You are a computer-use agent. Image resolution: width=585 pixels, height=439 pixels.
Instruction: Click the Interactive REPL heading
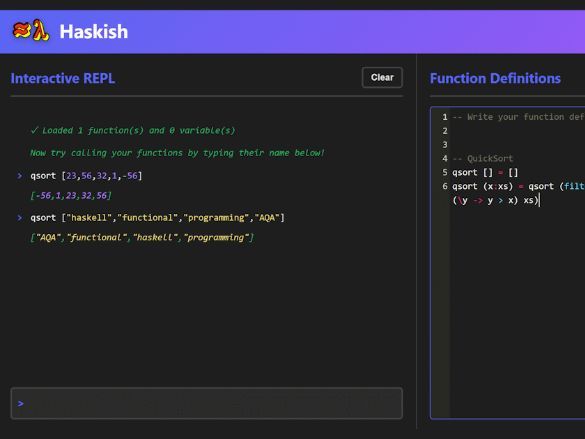click(x=63, y=78)
